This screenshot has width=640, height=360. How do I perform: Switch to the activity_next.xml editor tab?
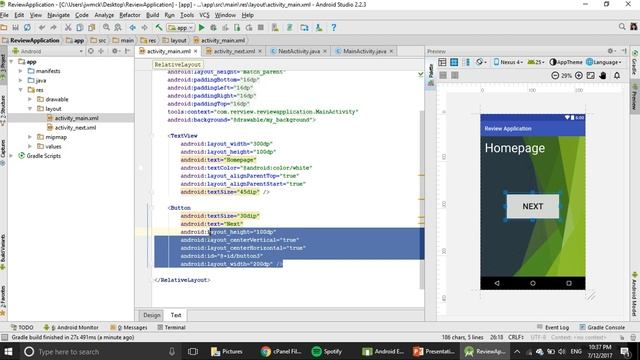point(234,51)
